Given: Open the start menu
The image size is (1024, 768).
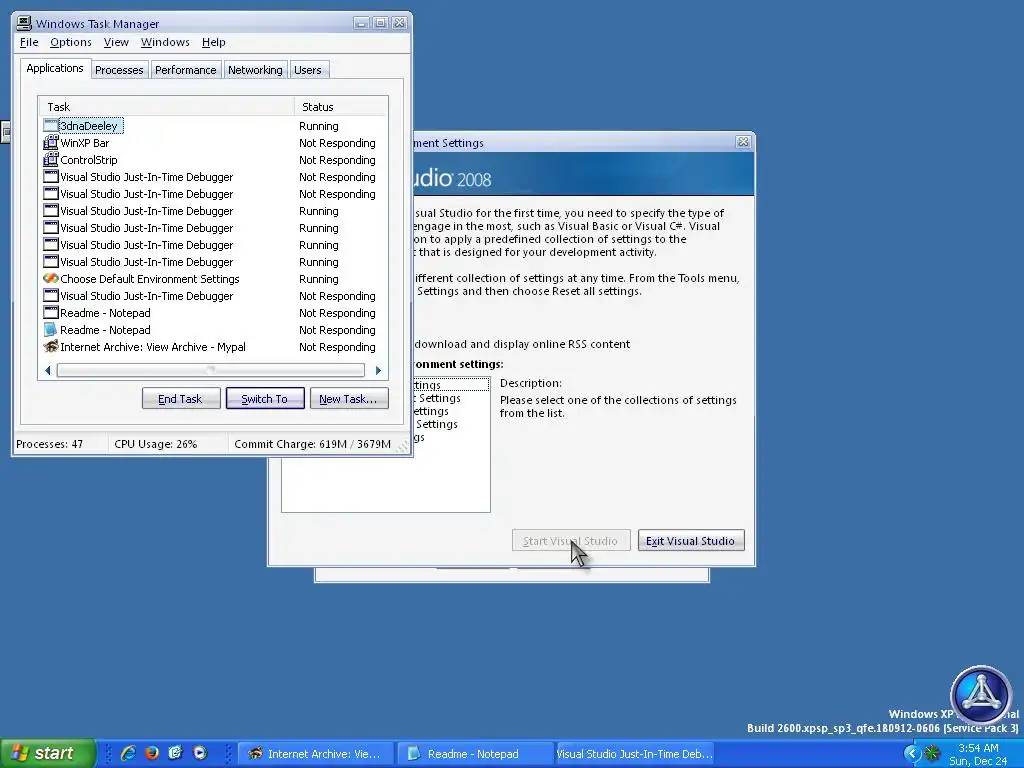Looking at the screenshot, I should (x=47, y=753).
